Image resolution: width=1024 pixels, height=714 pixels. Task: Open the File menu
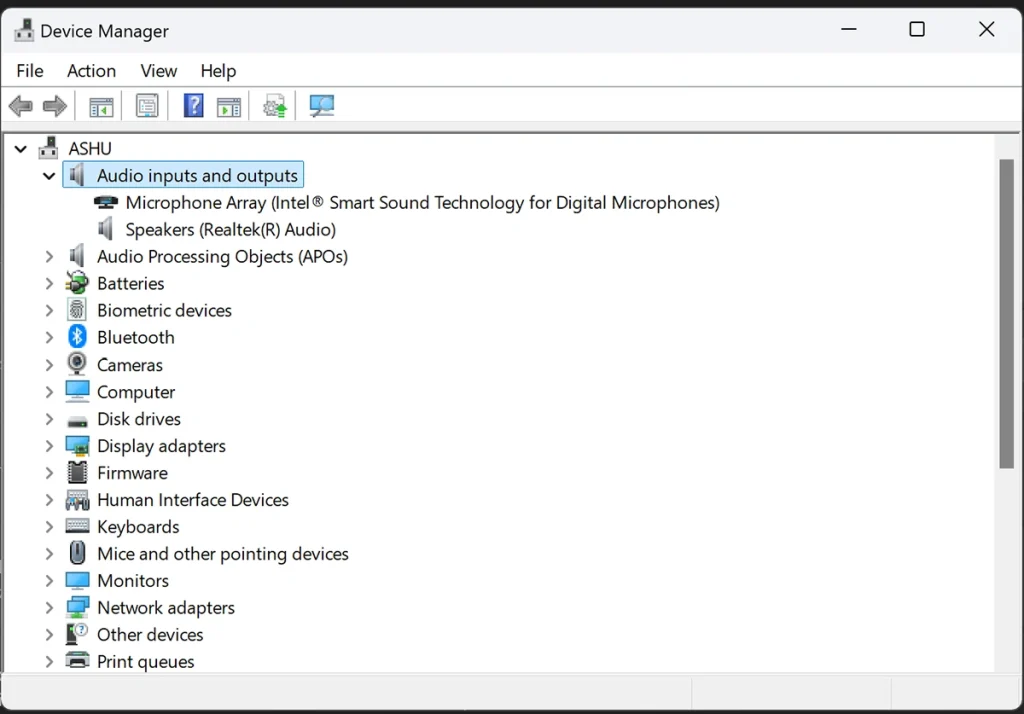pyautogui.click(x=30, y=71)
